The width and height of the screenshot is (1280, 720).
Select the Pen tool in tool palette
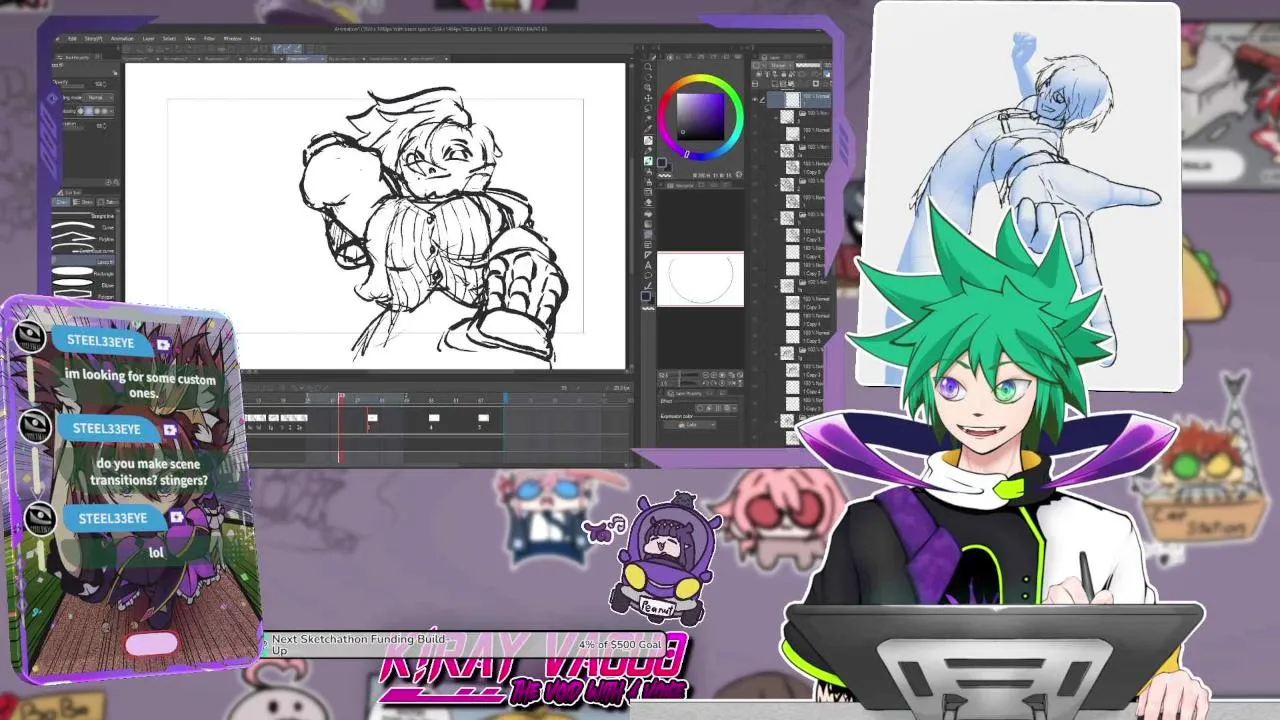pyautogui.click(x=648, y=140)
